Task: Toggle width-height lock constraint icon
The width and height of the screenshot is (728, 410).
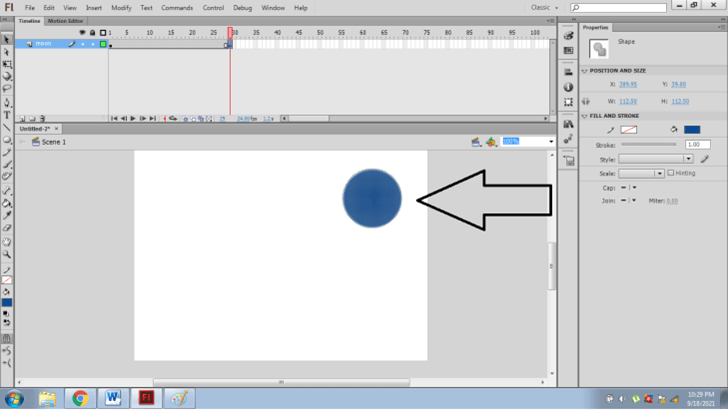Action: coord(586,101)
